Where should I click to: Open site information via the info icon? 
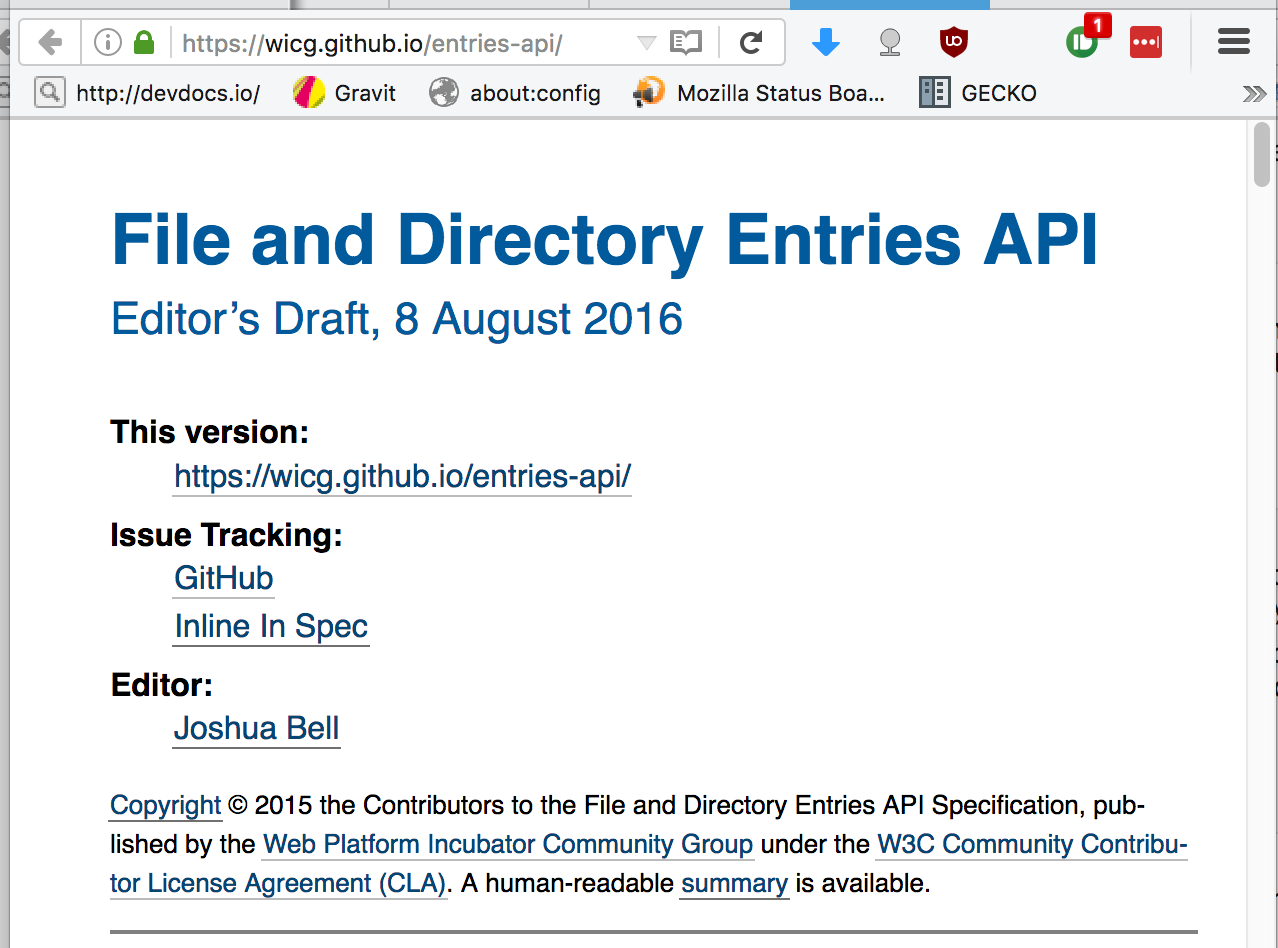pyautogui.click(x=107, y=42)
